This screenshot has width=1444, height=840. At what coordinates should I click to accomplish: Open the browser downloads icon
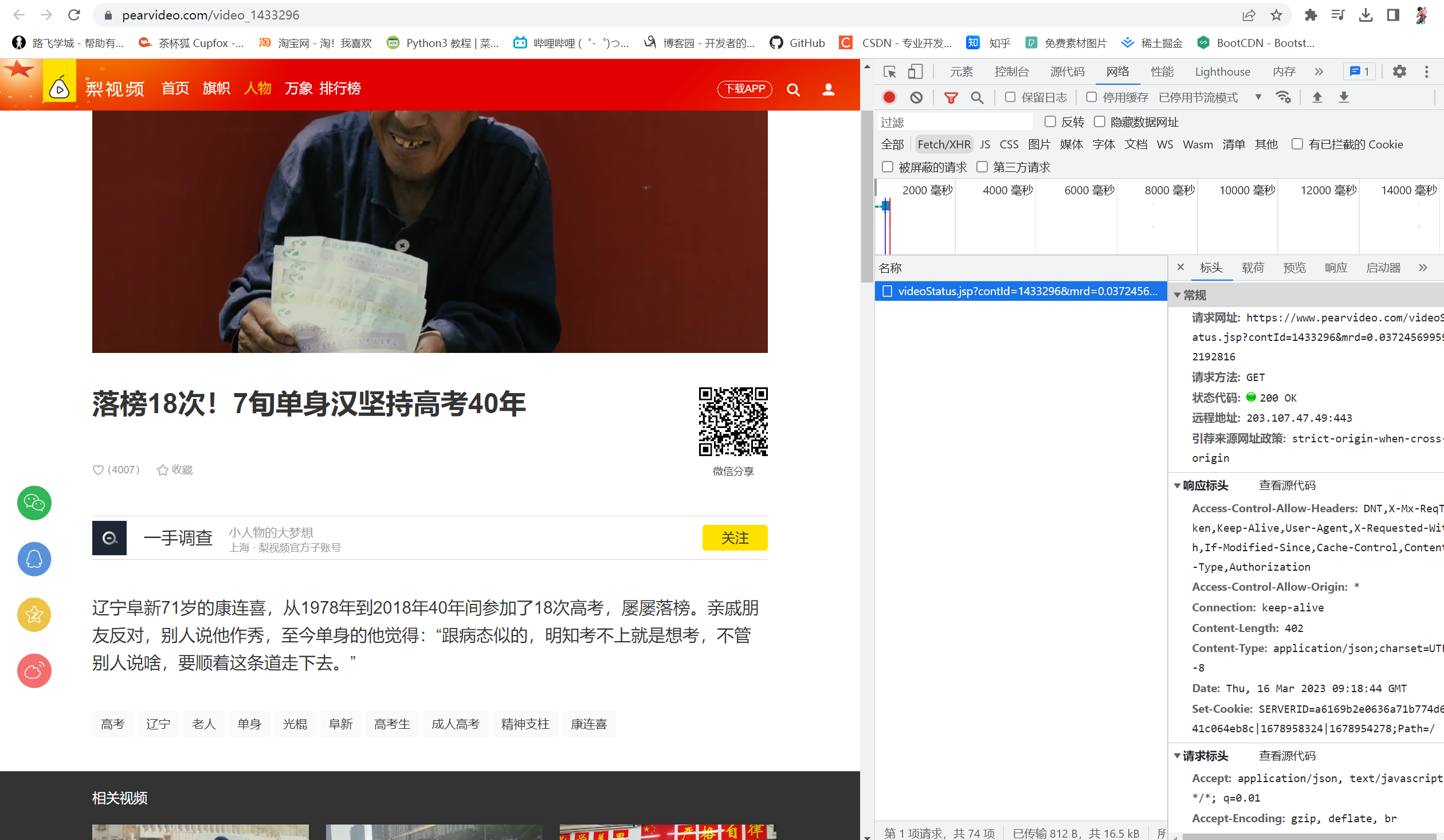pyautogui.click(x=1365, y=15)
